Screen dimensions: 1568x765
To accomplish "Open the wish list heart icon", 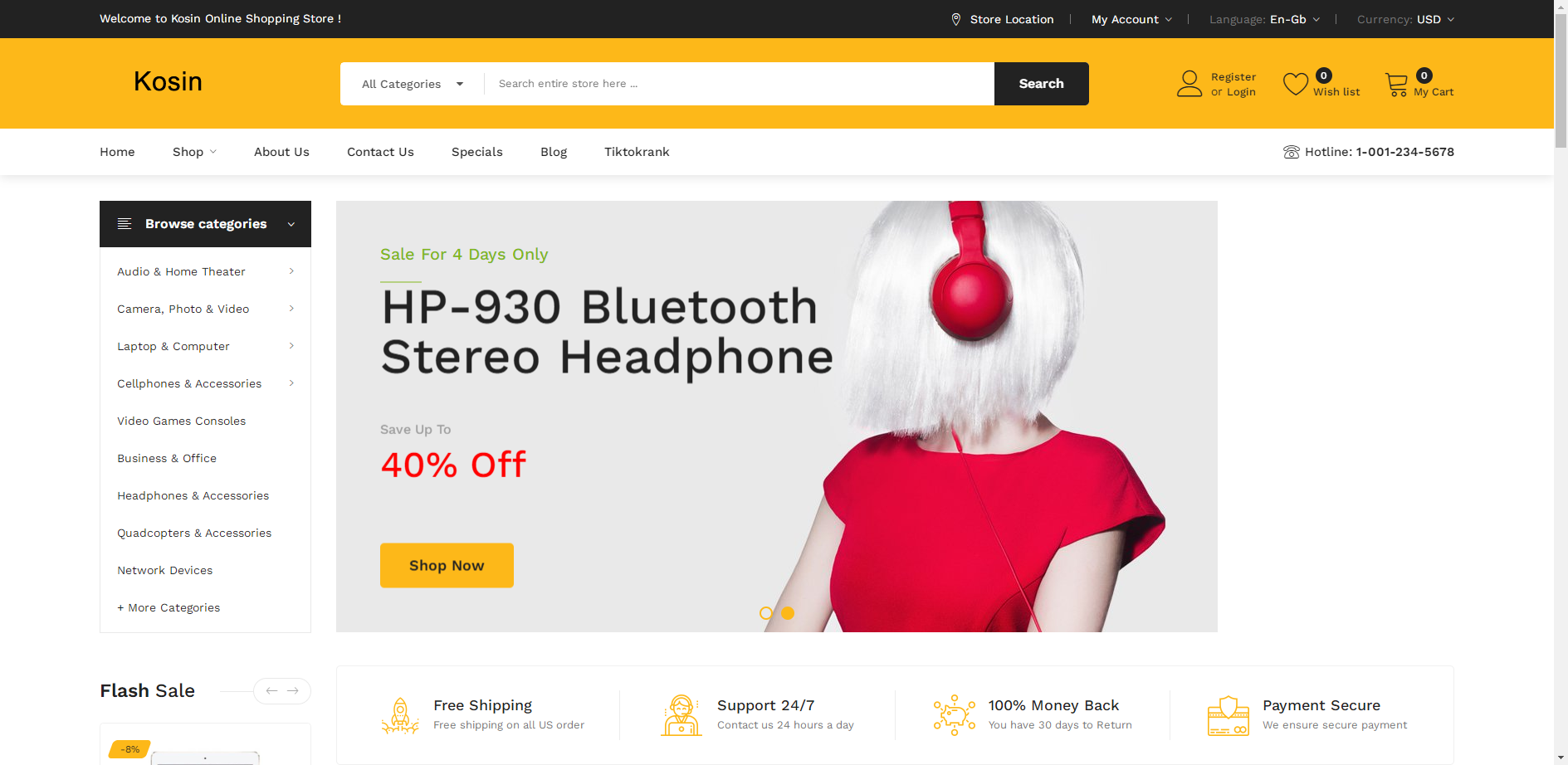I will coord(1295,84).
